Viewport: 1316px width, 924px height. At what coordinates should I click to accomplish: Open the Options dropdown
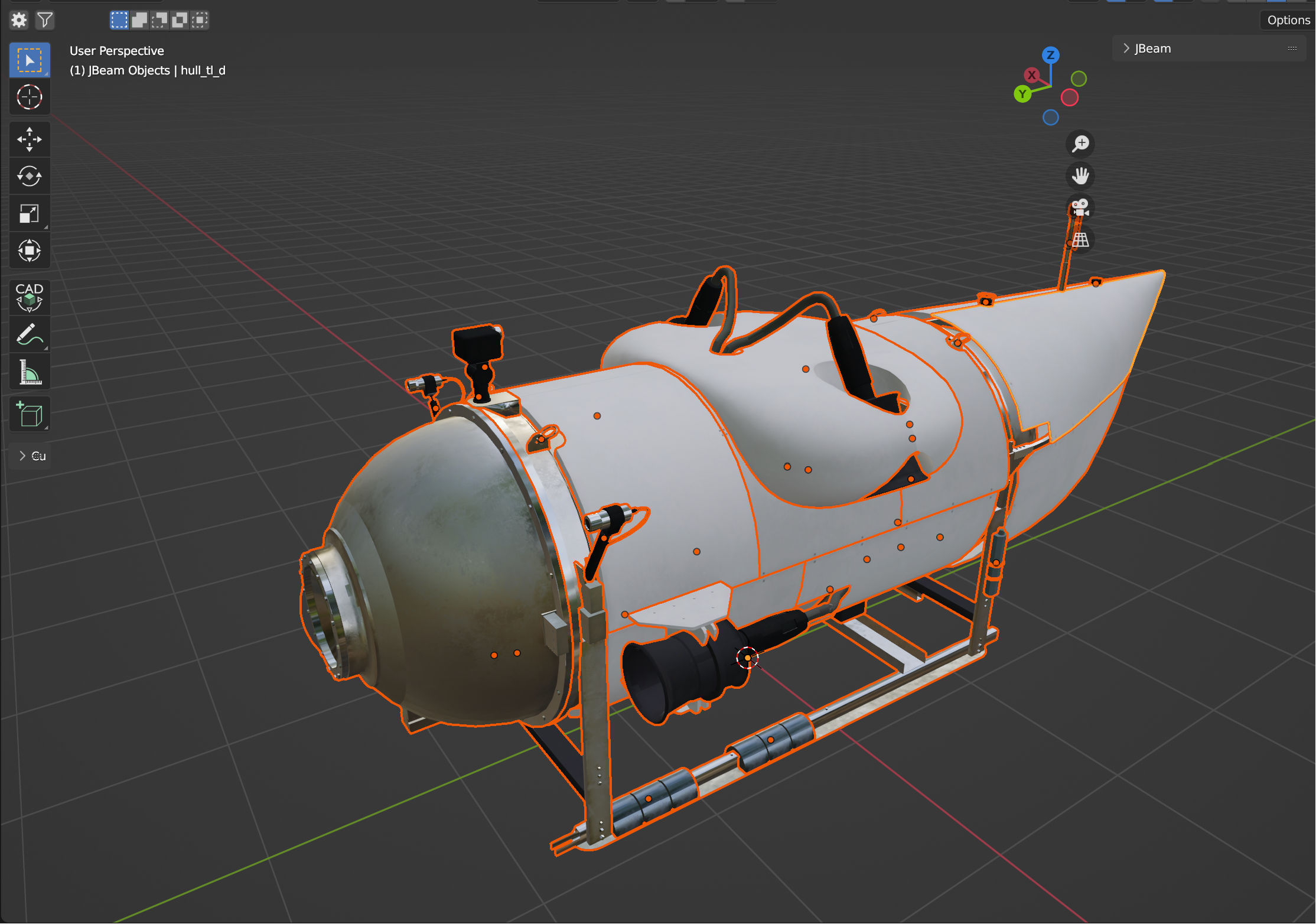pos(1288,20)
